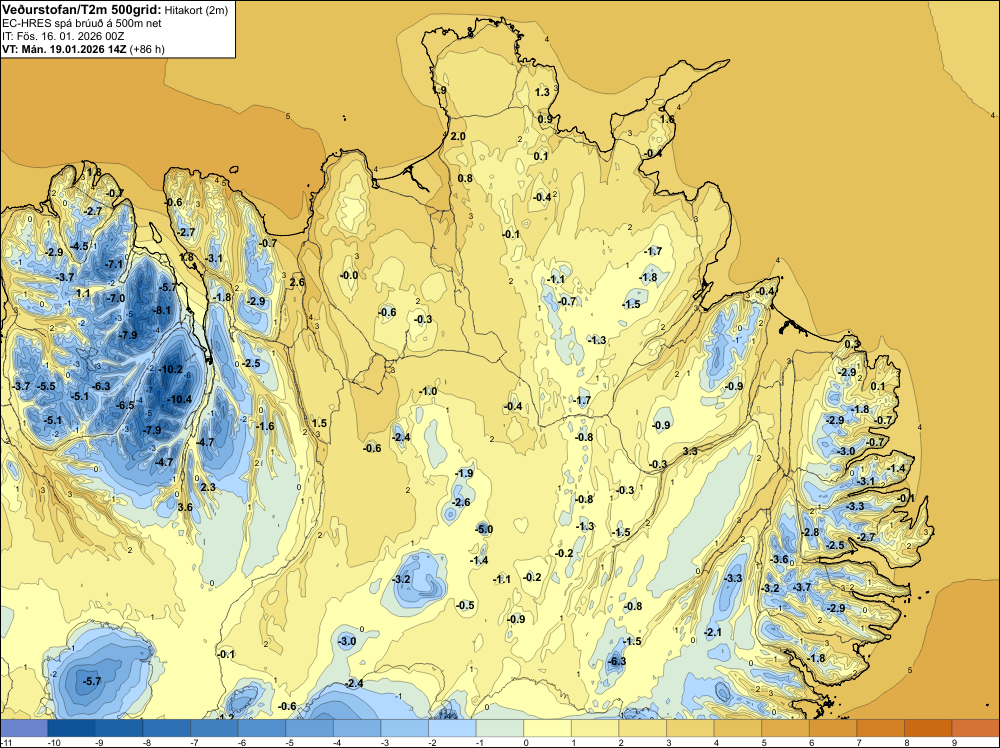Select legend swatch between -8 and -7
Screen dimensions: 1000x748
(x=166, y=728)
